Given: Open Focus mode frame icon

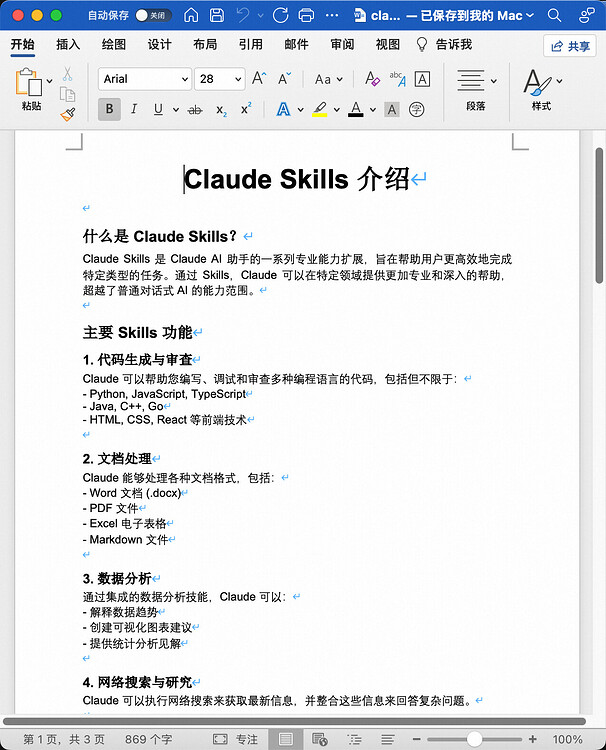Looking at the screenshot, I should tap(220, 739).
